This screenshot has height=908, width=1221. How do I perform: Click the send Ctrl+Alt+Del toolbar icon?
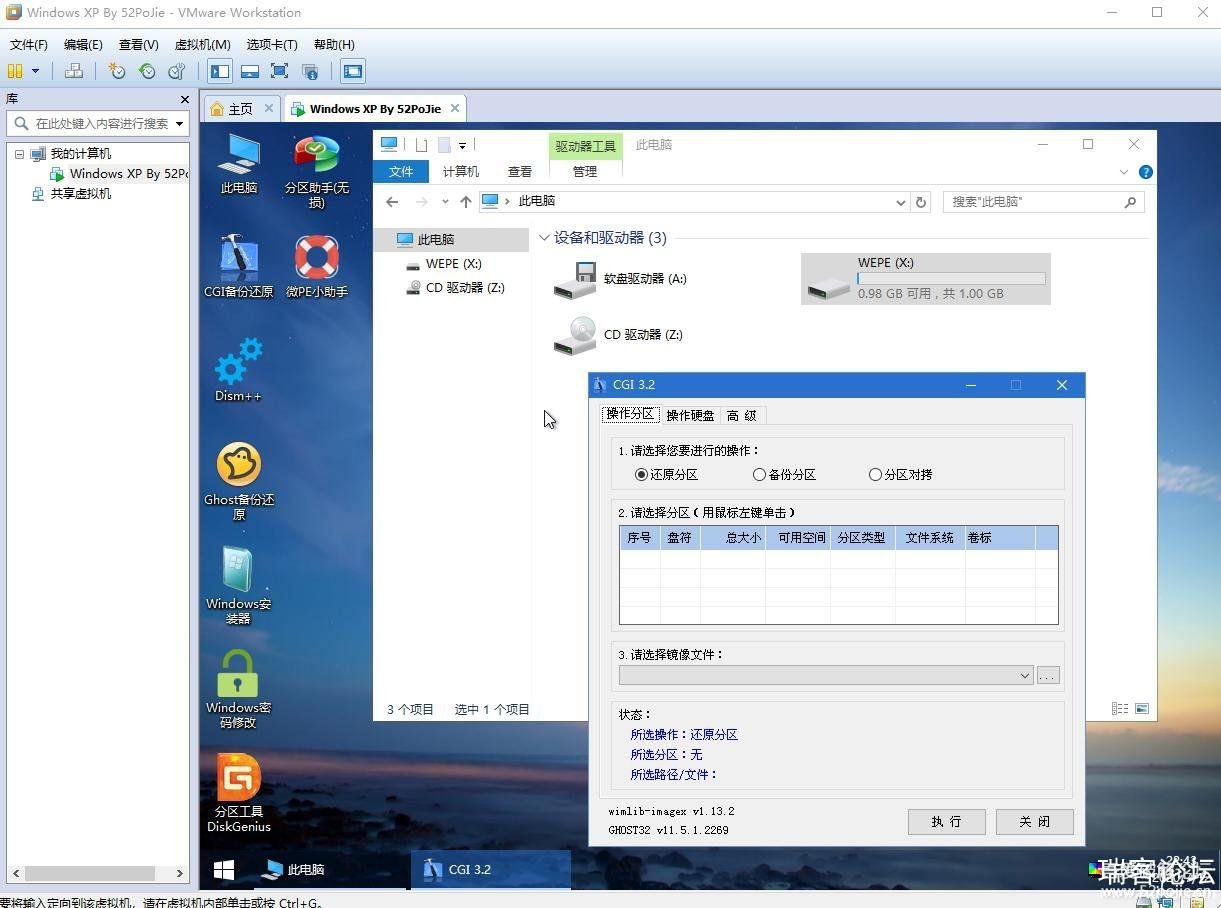[73, 71]
